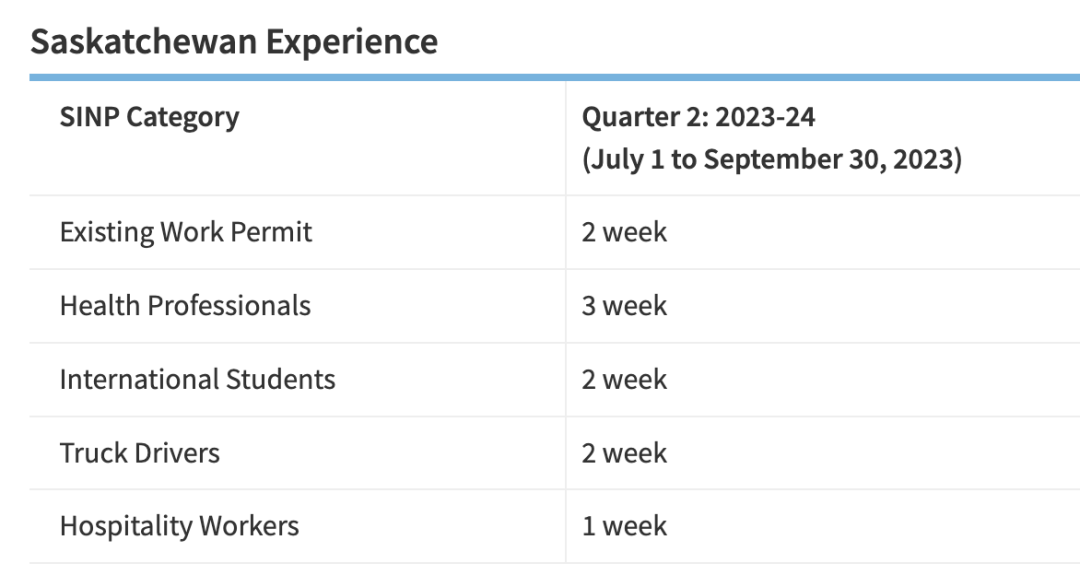Select the Existing Work Permit category
Screen dimensions: 1080x575
(x=186, y=232)
